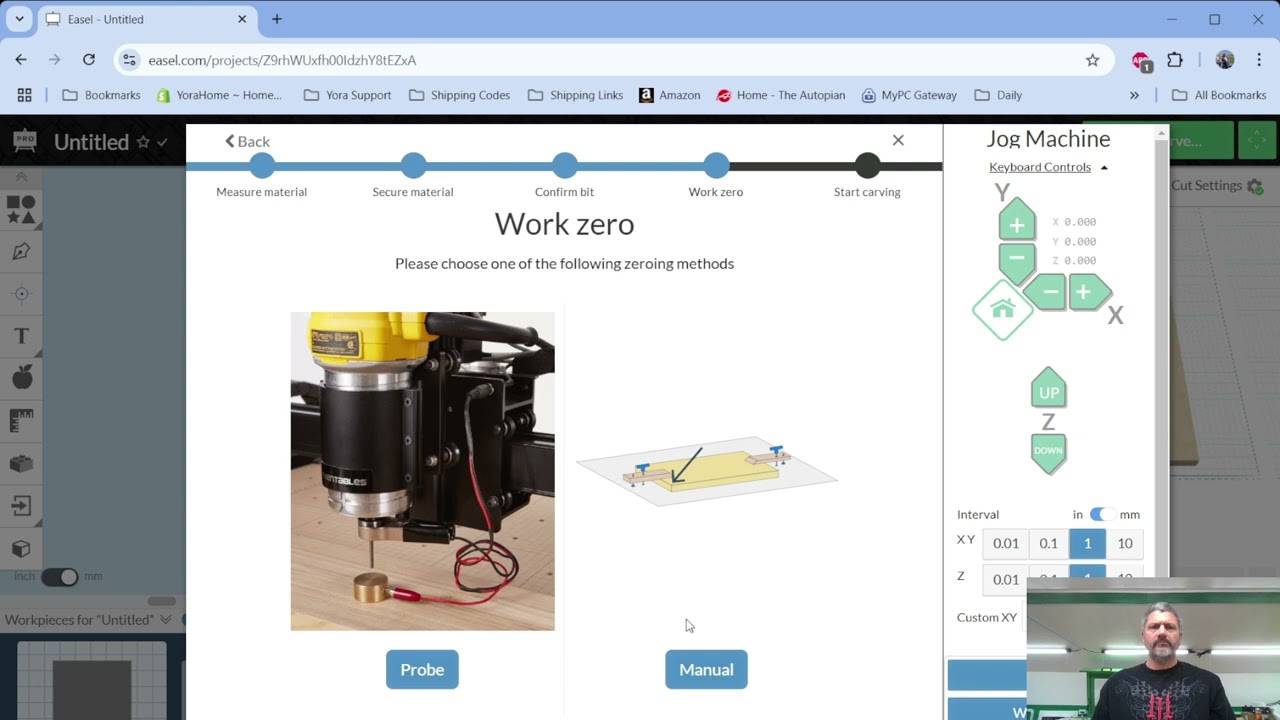Open the 3D box icon in sidebar
The width and height of the screenshot is (1280, 720).
click(x=21, y=549)
